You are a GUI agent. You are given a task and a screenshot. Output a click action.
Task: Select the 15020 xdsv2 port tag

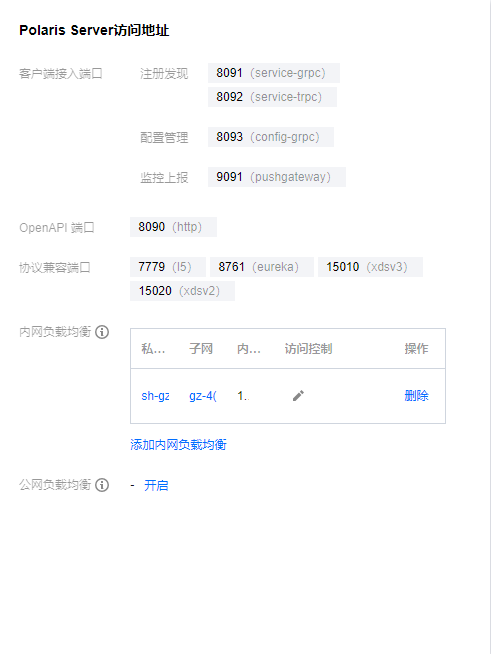coord(182,291)
